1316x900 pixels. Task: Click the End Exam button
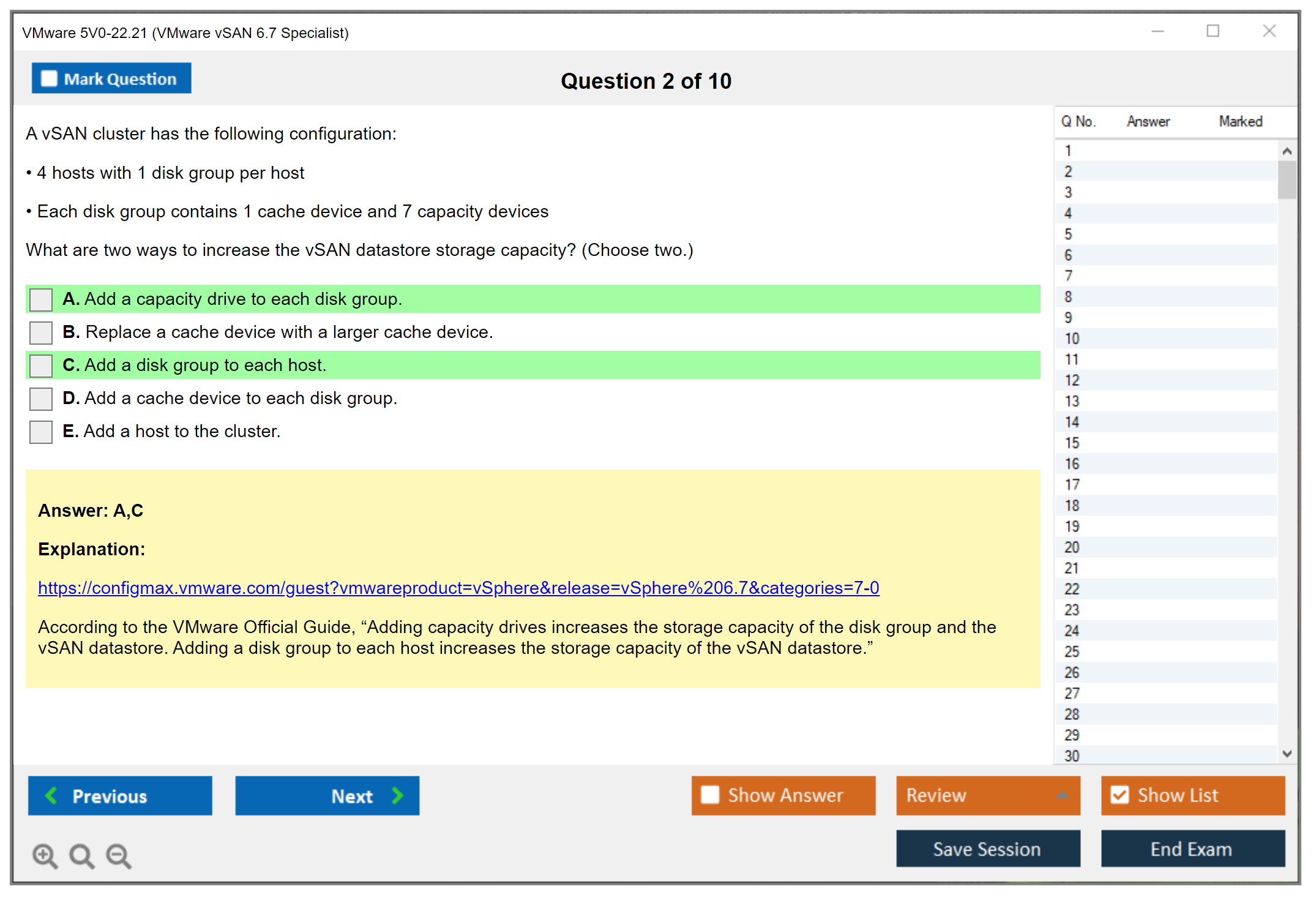pos(1192,849)
